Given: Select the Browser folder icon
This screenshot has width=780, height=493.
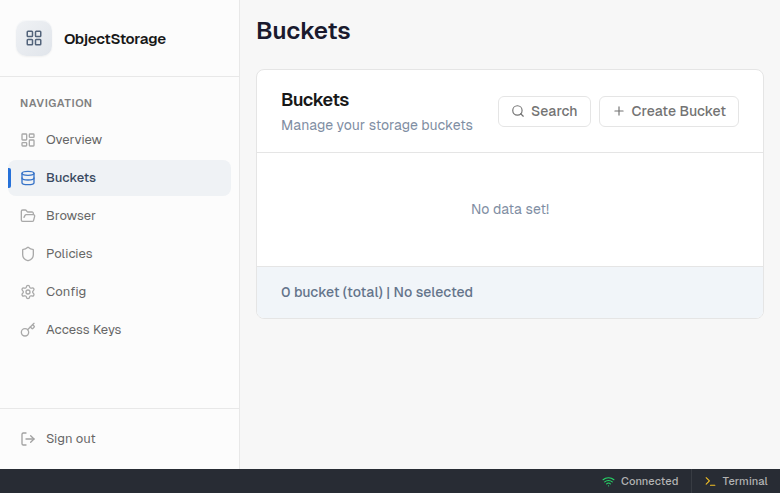Looking at the screenshot, I should pyautogui.click(x=28, y=216).
